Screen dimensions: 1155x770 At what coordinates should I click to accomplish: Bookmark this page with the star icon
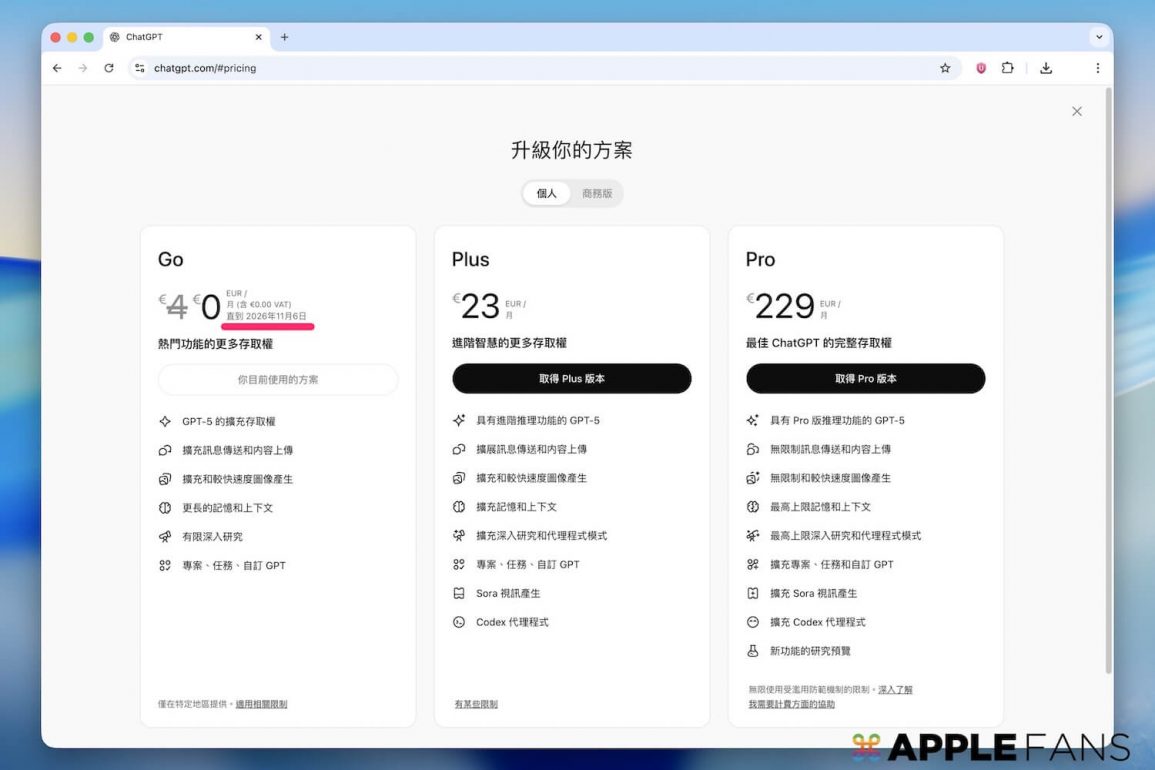pos(945,68)
